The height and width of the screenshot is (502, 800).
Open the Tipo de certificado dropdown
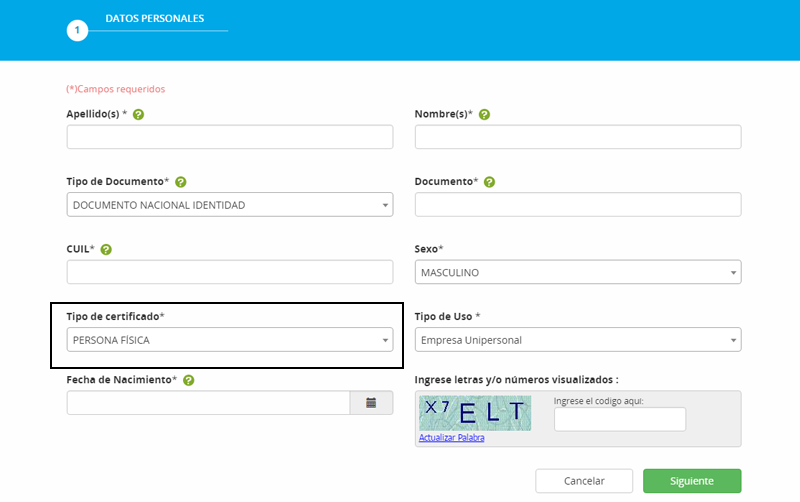[x=229, y=340]
